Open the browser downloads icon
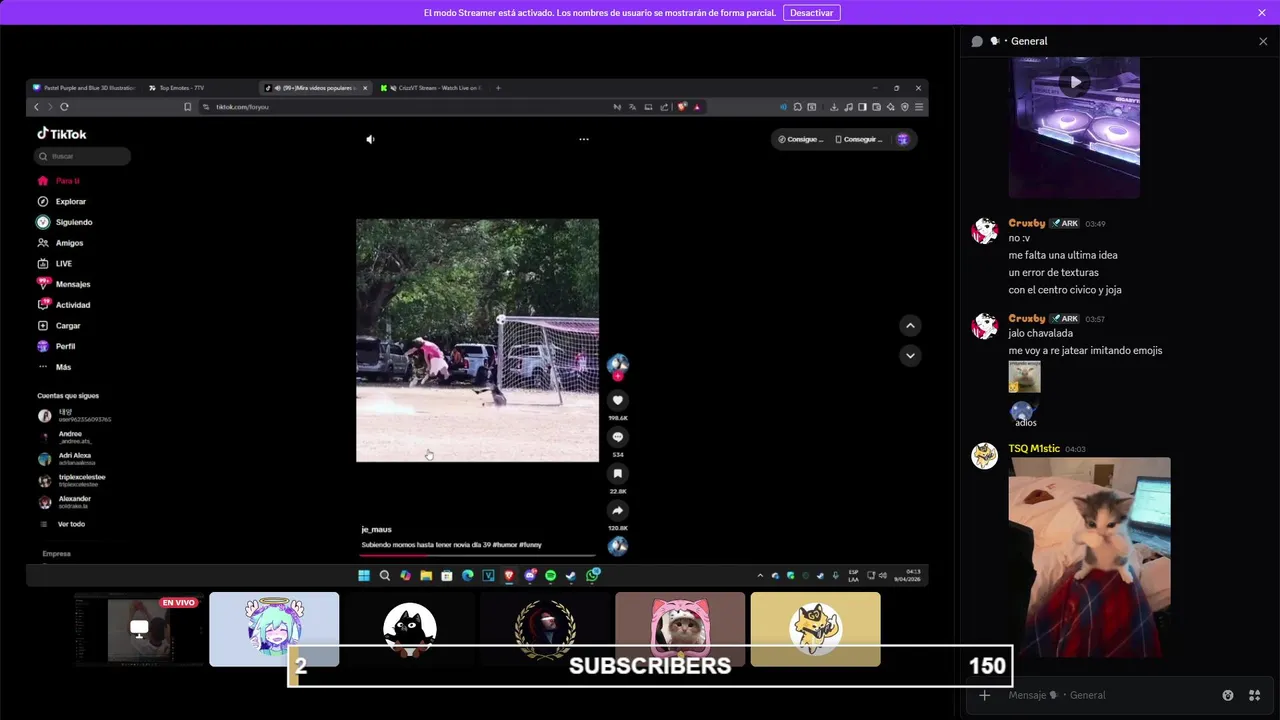The height and width of the screenshot is (720, 1280). (x=834, y=107)
